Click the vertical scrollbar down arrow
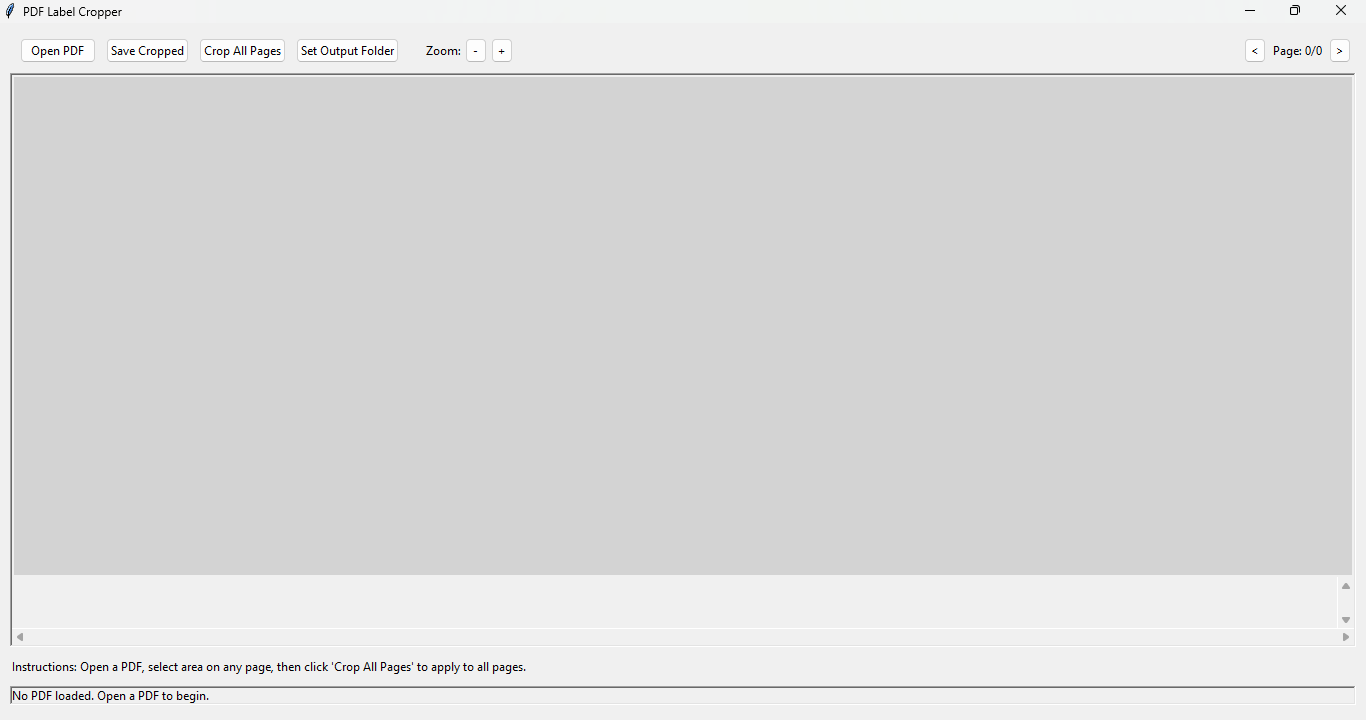Viewport: 1366px width, 720px height. click(1346, 620)
